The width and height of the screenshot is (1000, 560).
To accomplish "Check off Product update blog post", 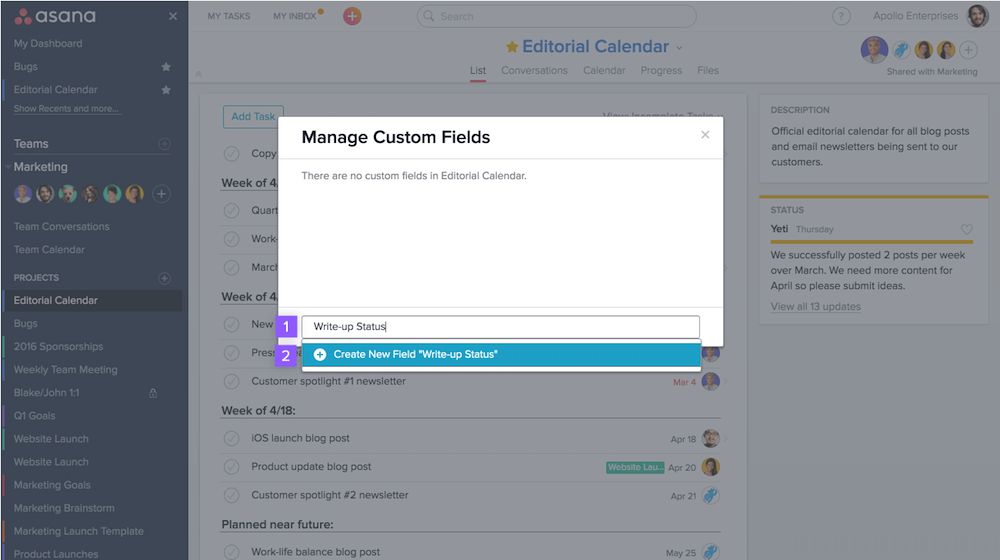I will tap(231, 467).
